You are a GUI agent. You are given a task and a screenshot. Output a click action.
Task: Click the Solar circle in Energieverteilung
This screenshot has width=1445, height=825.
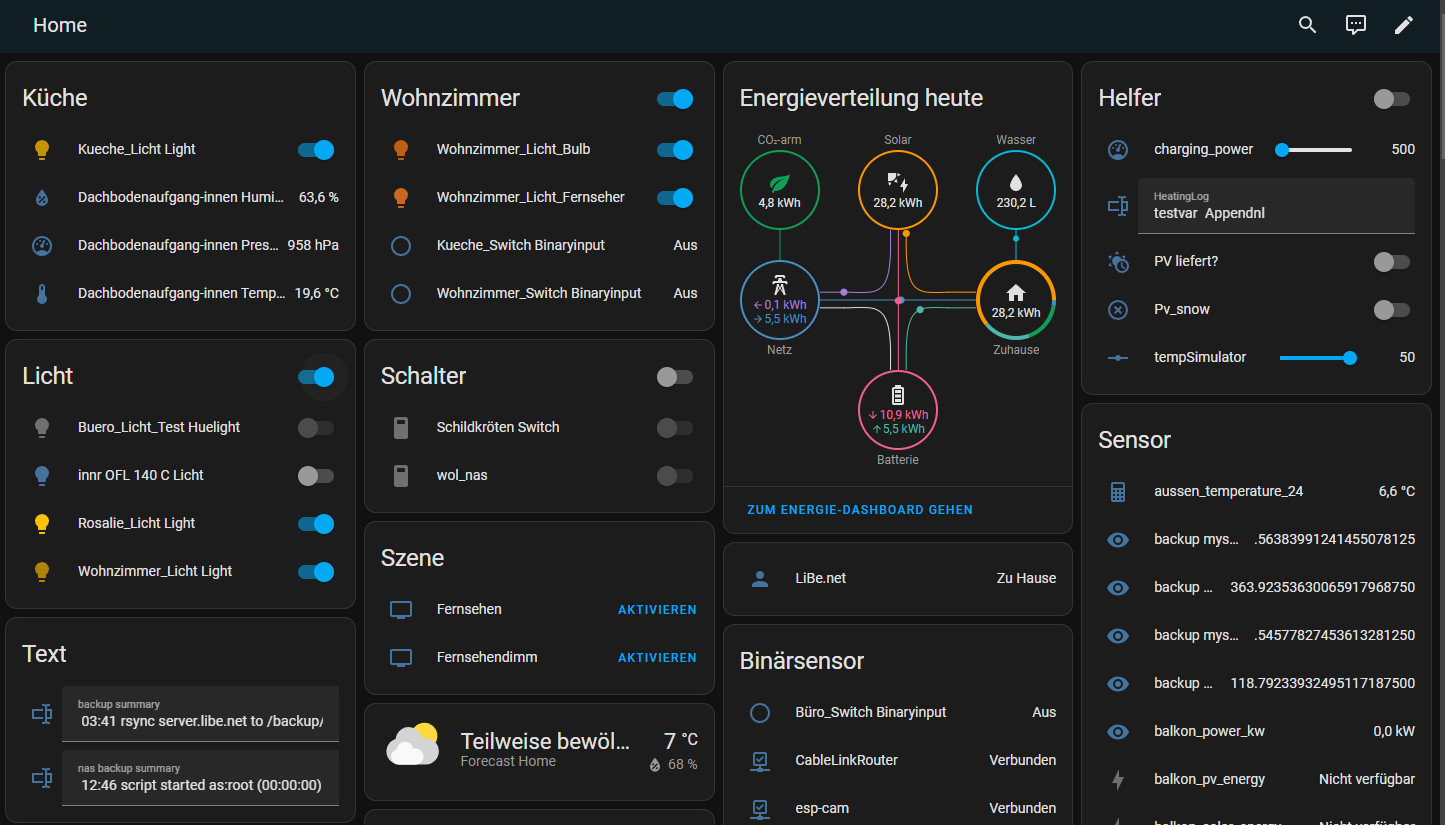[x=897, y=189]
